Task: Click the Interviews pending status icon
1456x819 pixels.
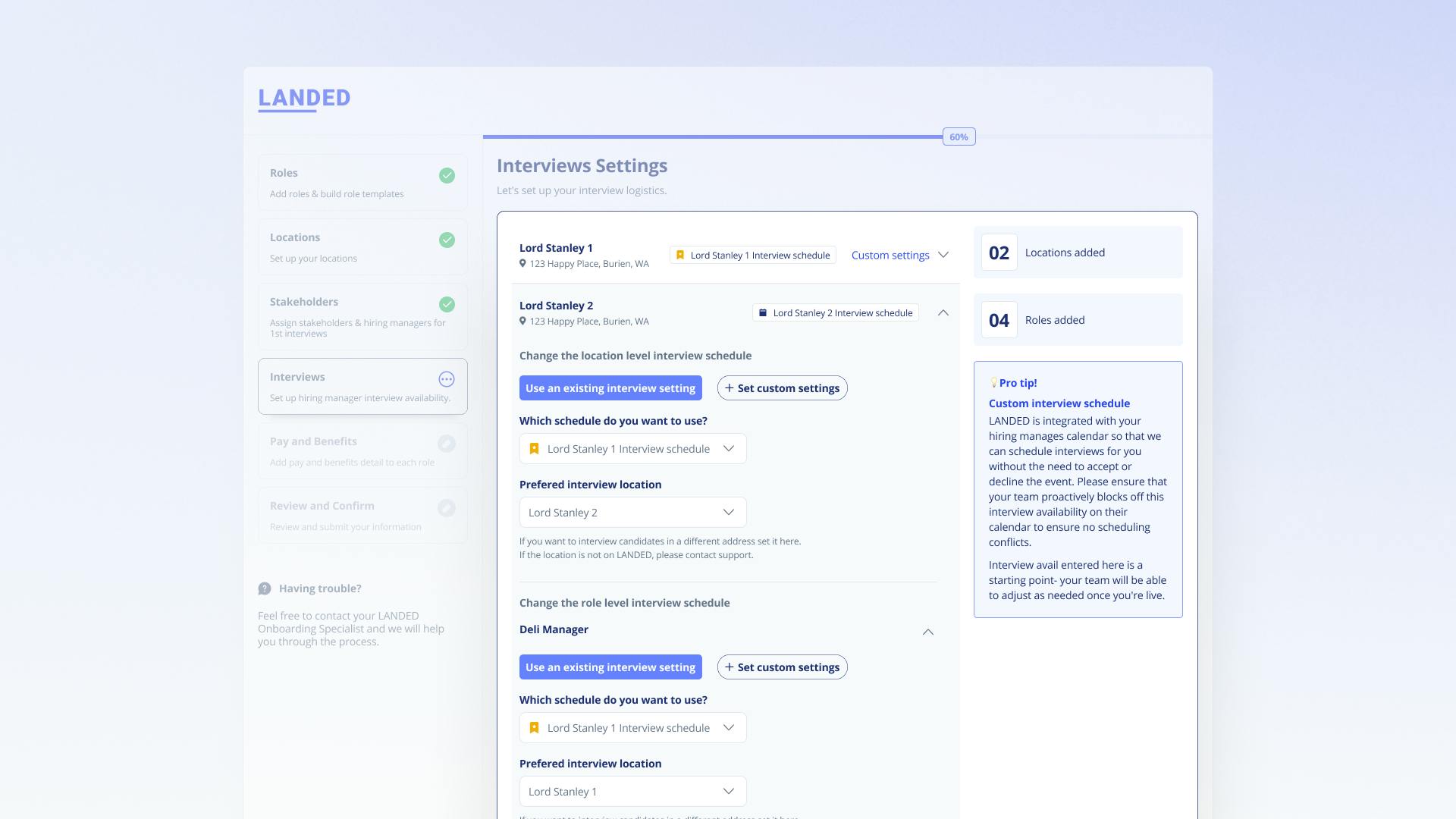Action: coord(447,379)
